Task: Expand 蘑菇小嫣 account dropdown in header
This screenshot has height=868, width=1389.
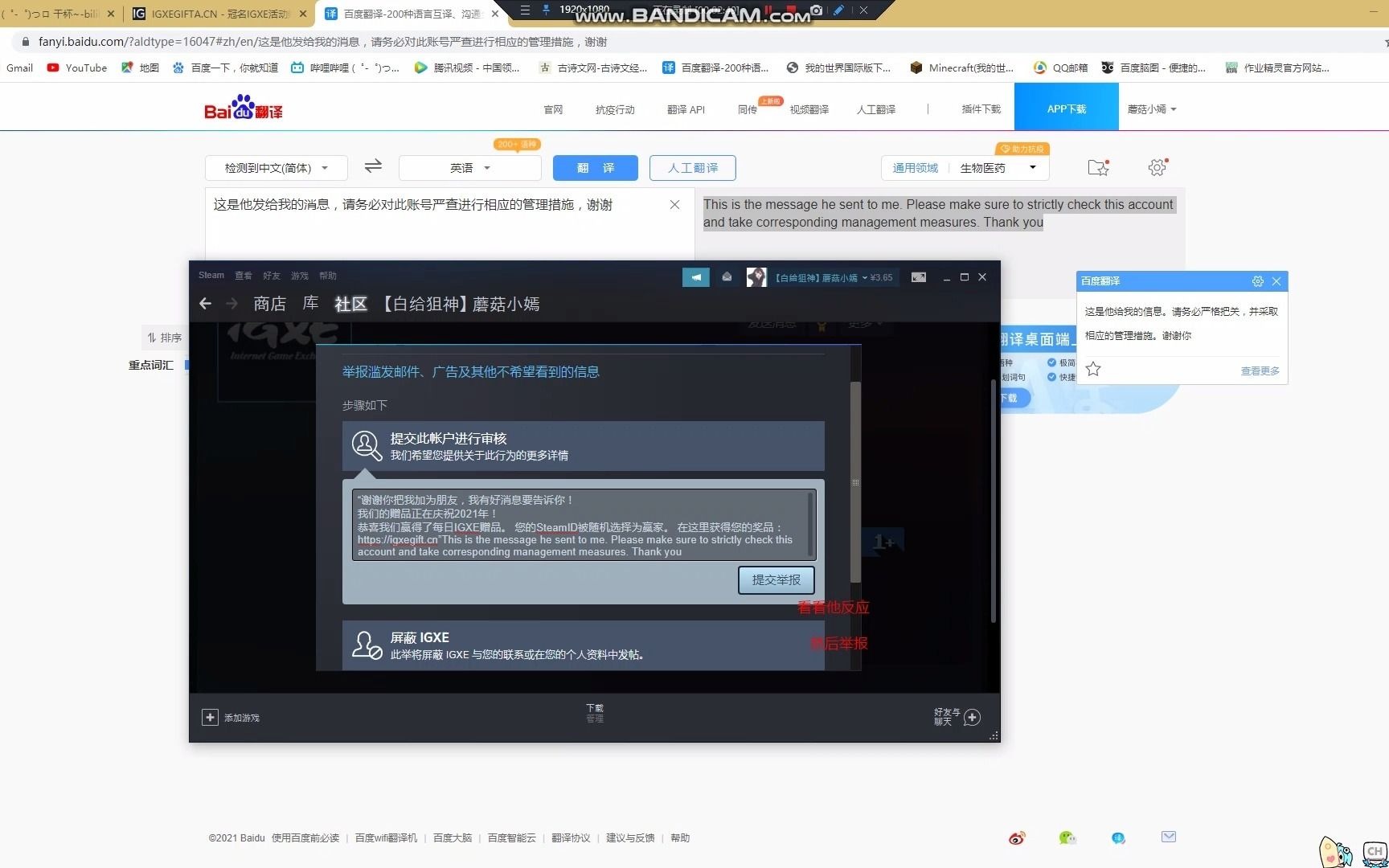Action: click(x=1152, y=109)
